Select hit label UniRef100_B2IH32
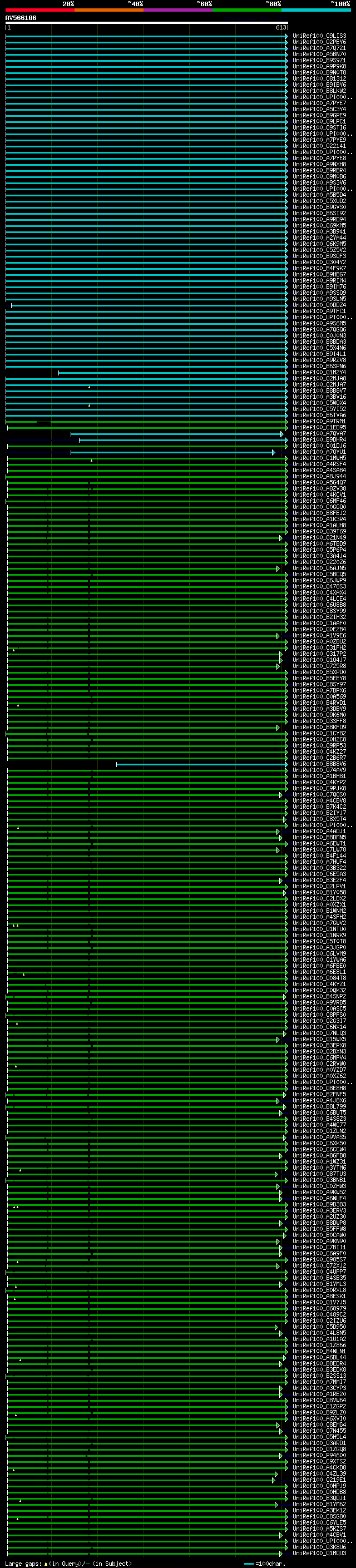 tap(319, 617)
